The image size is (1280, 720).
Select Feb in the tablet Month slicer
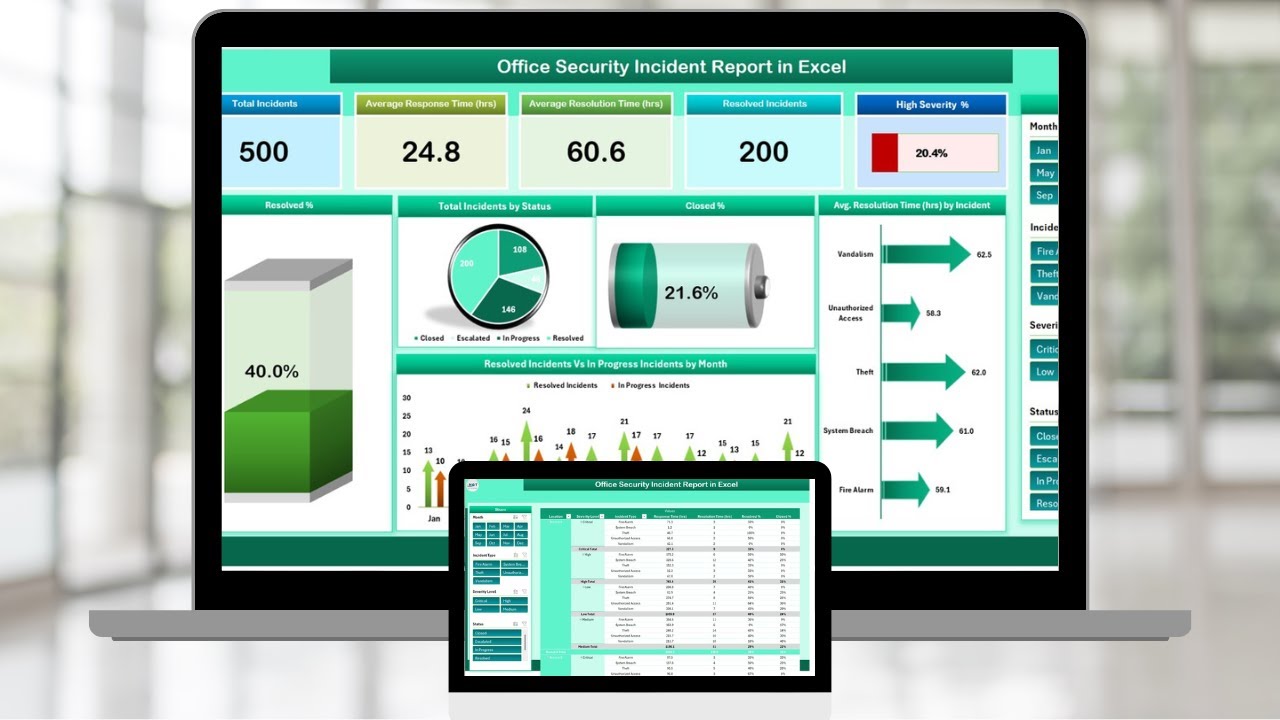(x=493, y=527)
